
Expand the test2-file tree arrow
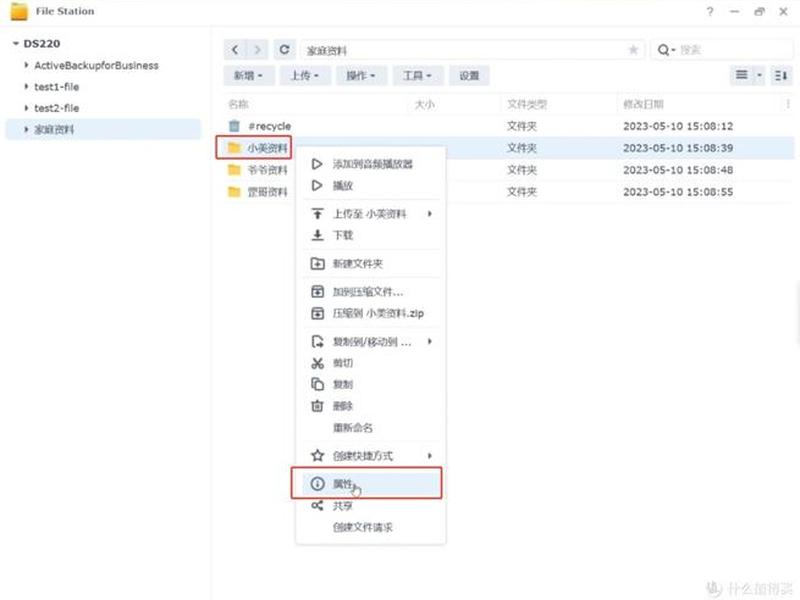pos(26,108)
